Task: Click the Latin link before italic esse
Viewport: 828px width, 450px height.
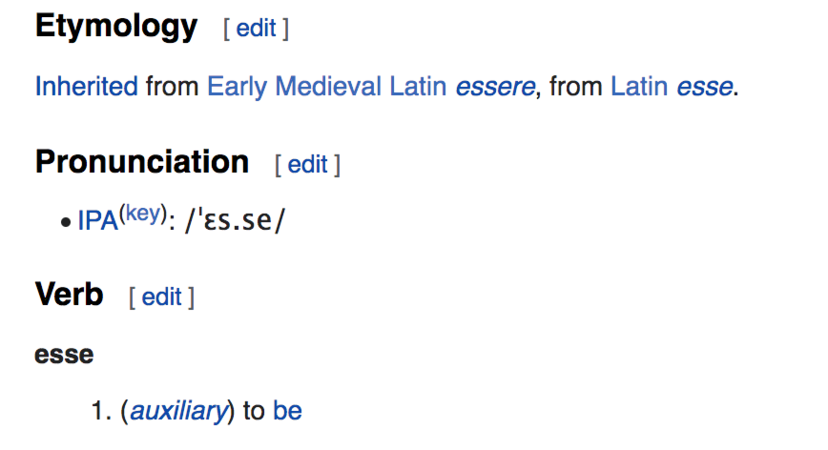Action: point(640,87)
